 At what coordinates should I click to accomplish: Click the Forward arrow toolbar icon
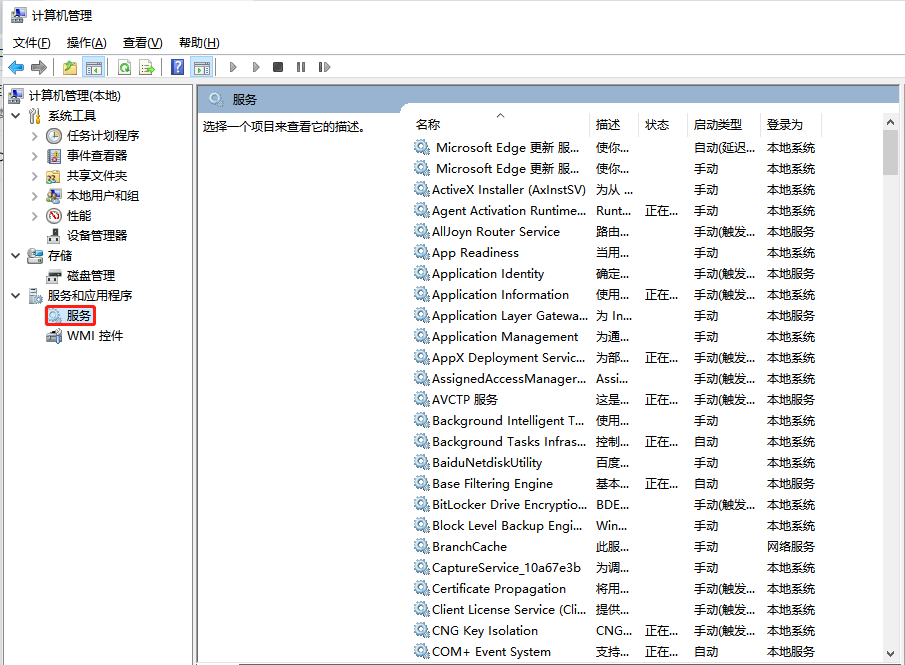(x=39, y=68)
